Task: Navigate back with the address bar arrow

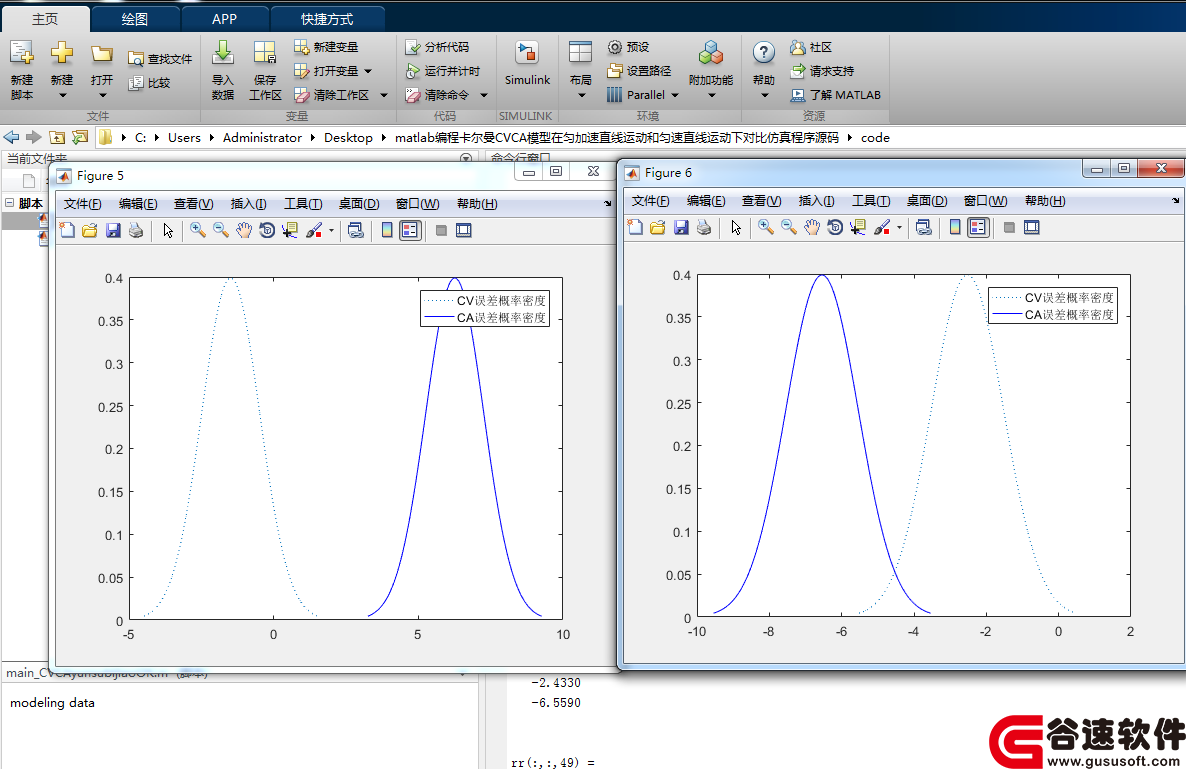Action: (11, 137)
